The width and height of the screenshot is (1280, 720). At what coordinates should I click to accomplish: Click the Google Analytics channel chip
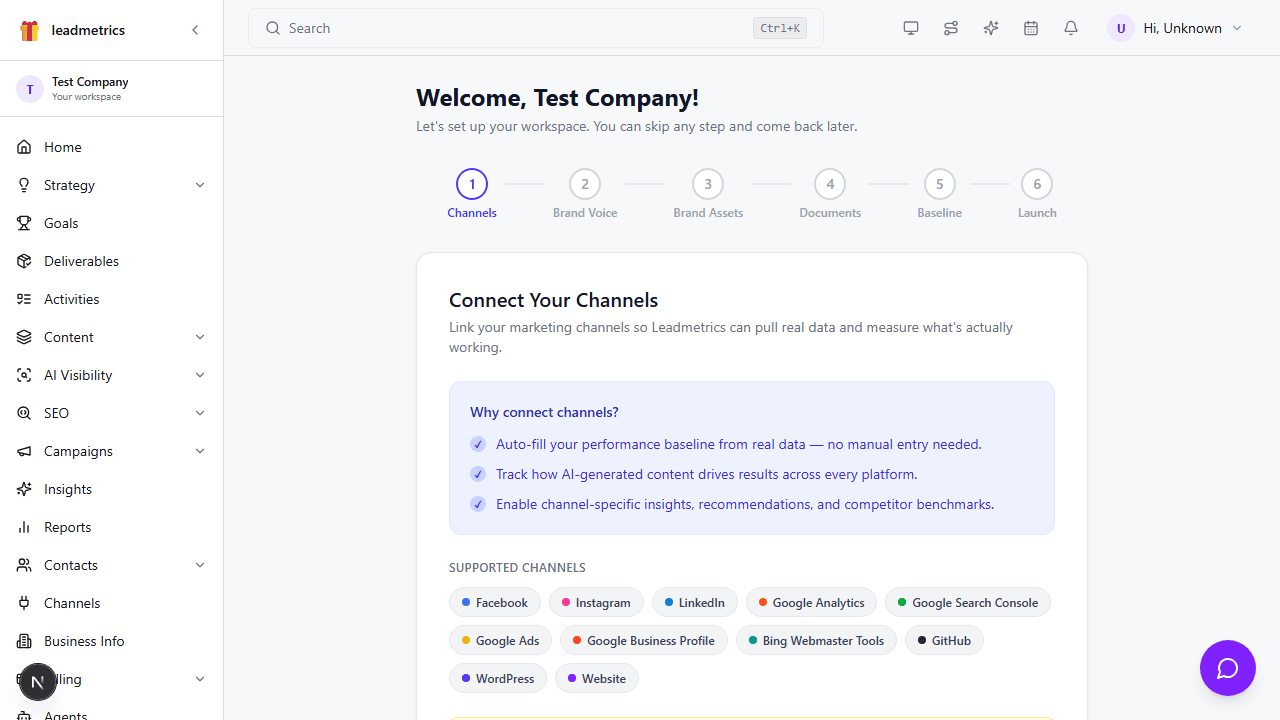click(811, 602)
